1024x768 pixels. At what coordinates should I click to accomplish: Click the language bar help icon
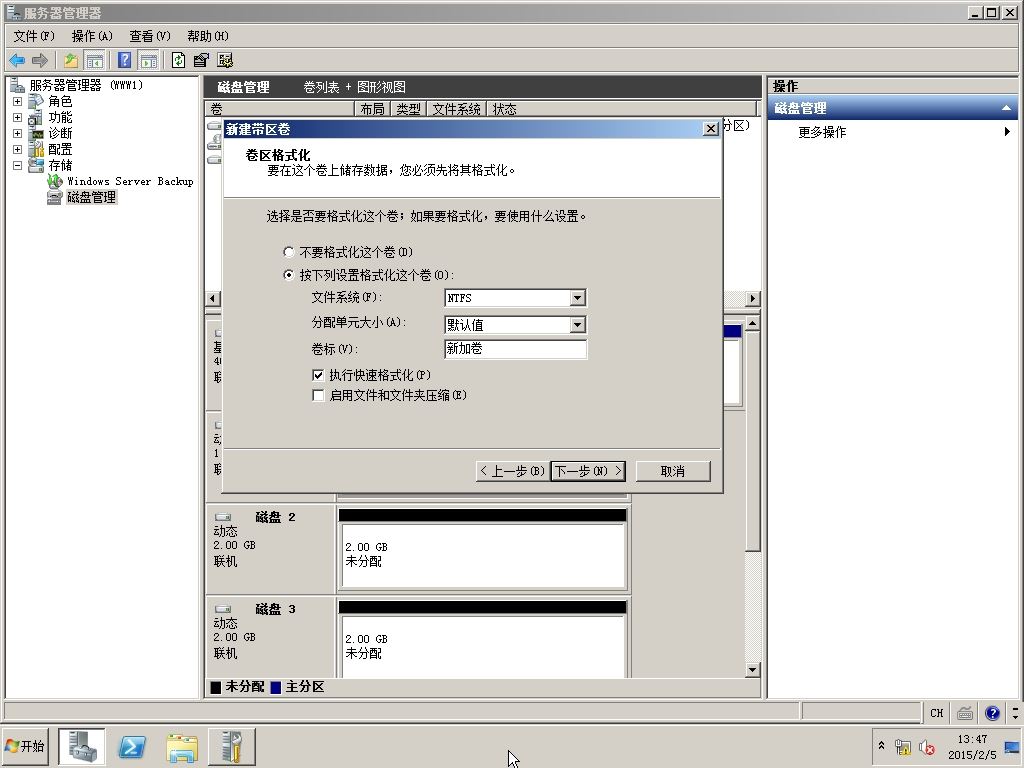992,713
